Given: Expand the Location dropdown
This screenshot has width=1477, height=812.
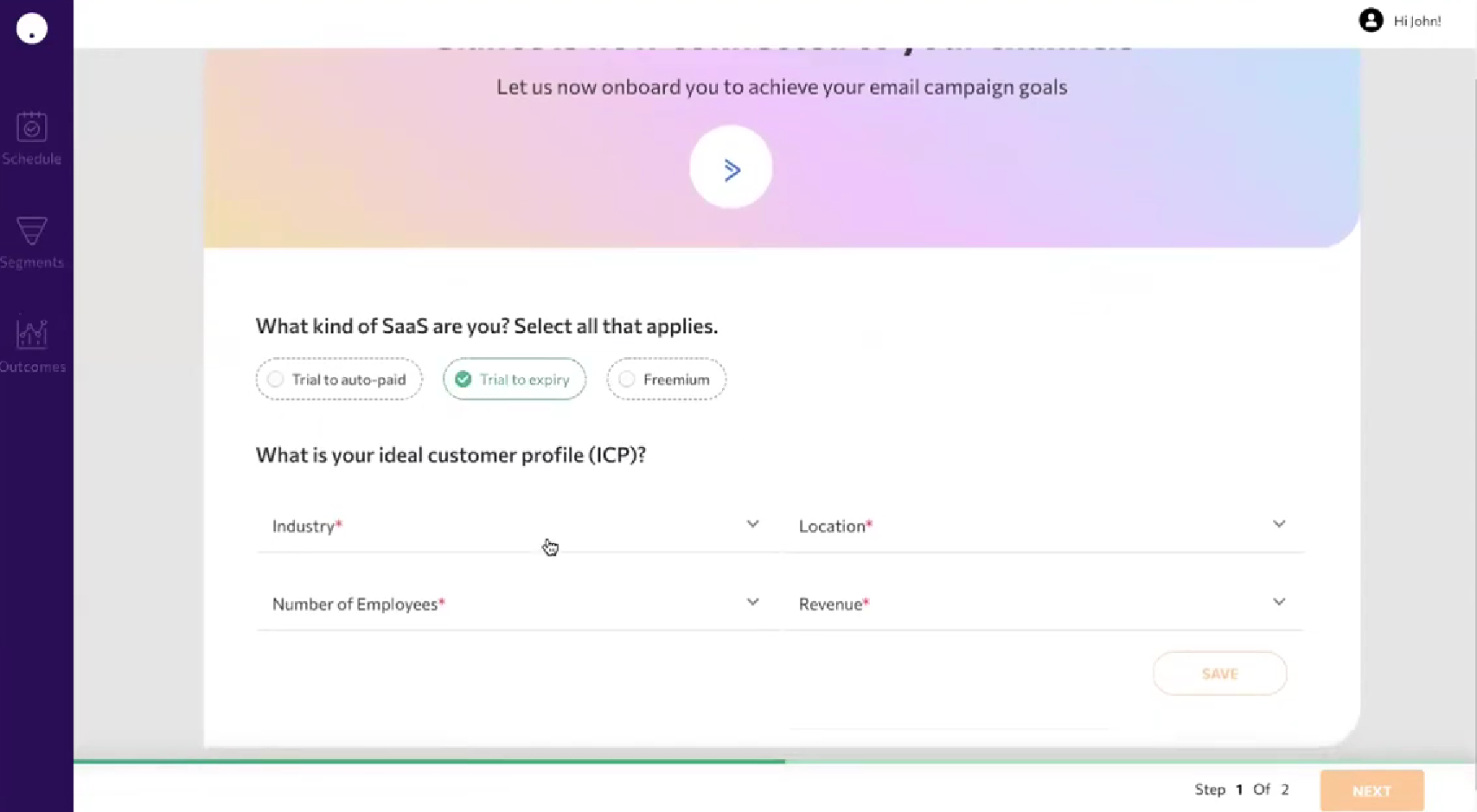Looking at the screenshot, I should (1043, 526).
